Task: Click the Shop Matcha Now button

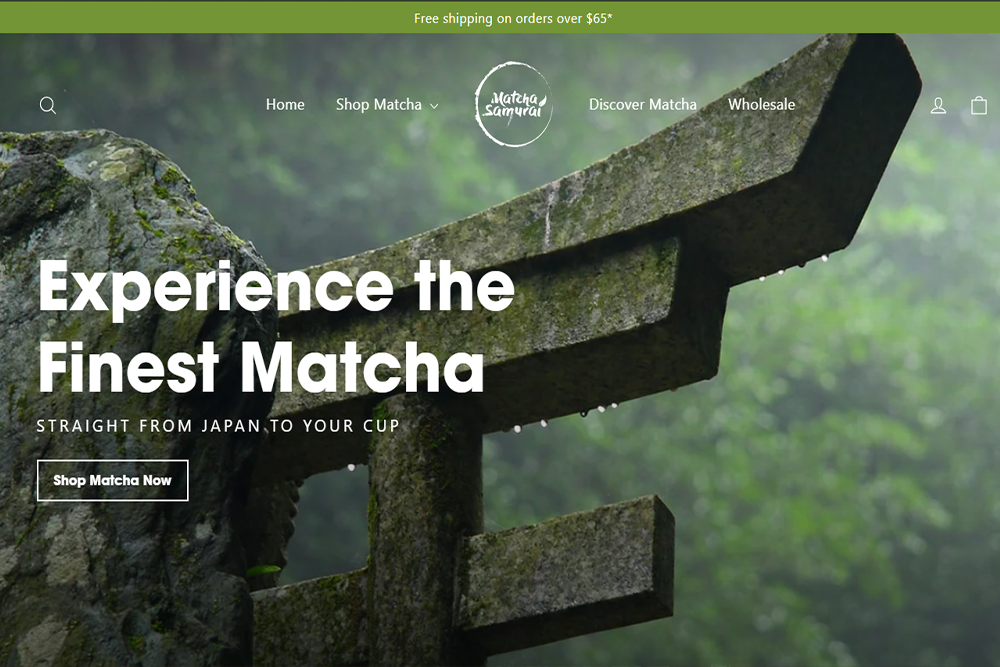Action: [x=113, y=480]
